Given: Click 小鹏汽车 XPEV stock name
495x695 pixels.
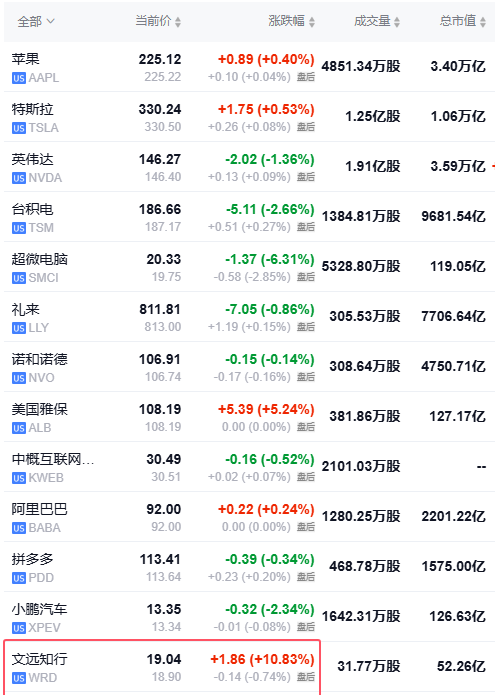Looking at the screenshot, I should pos(39,609).
